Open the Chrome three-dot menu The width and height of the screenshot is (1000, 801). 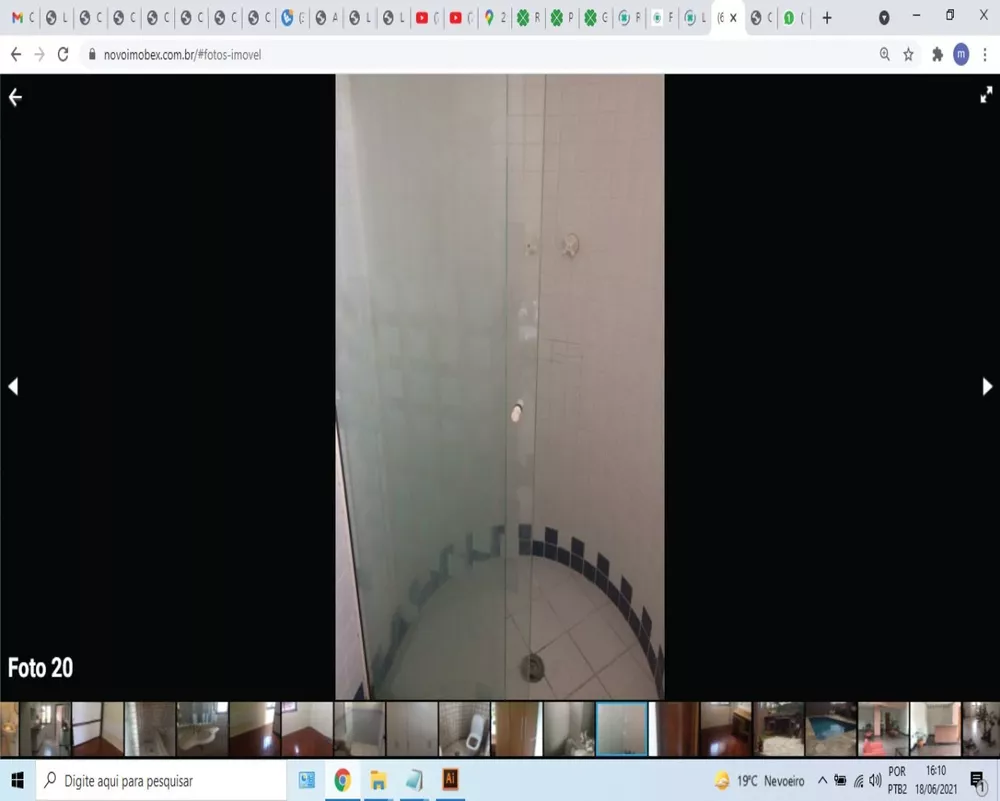coord(985,55)
